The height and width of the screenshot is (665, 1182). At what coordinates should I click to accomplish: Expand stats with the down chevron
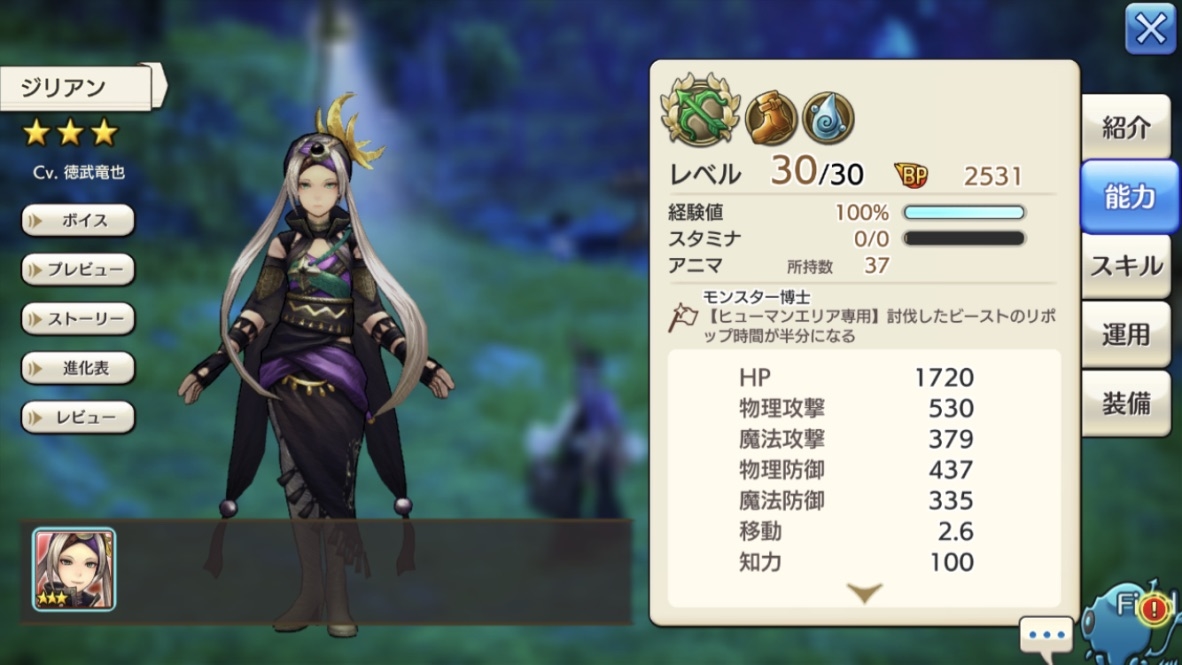(x=864, y=593)
